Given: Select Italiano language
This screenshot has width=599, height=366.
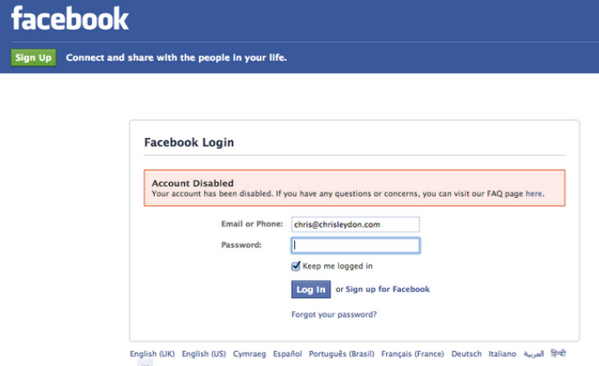Looking at the screenshot, I should pyautogui.click(x=502, y=354).
